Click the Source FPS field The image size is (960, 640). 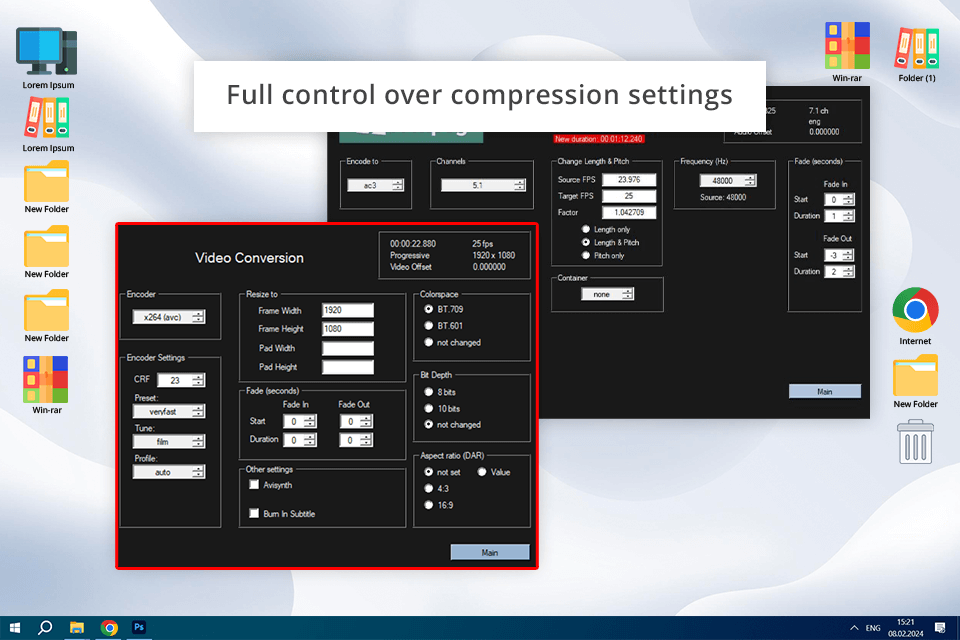pos(629,179)
